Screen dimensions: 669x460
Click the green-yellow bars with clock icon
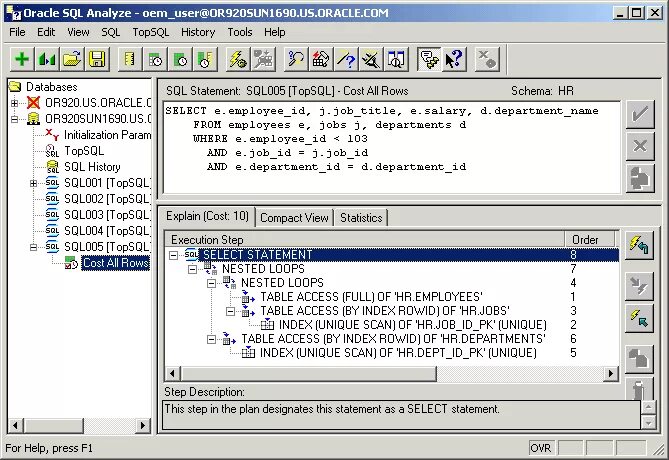(x=205, y=59)
